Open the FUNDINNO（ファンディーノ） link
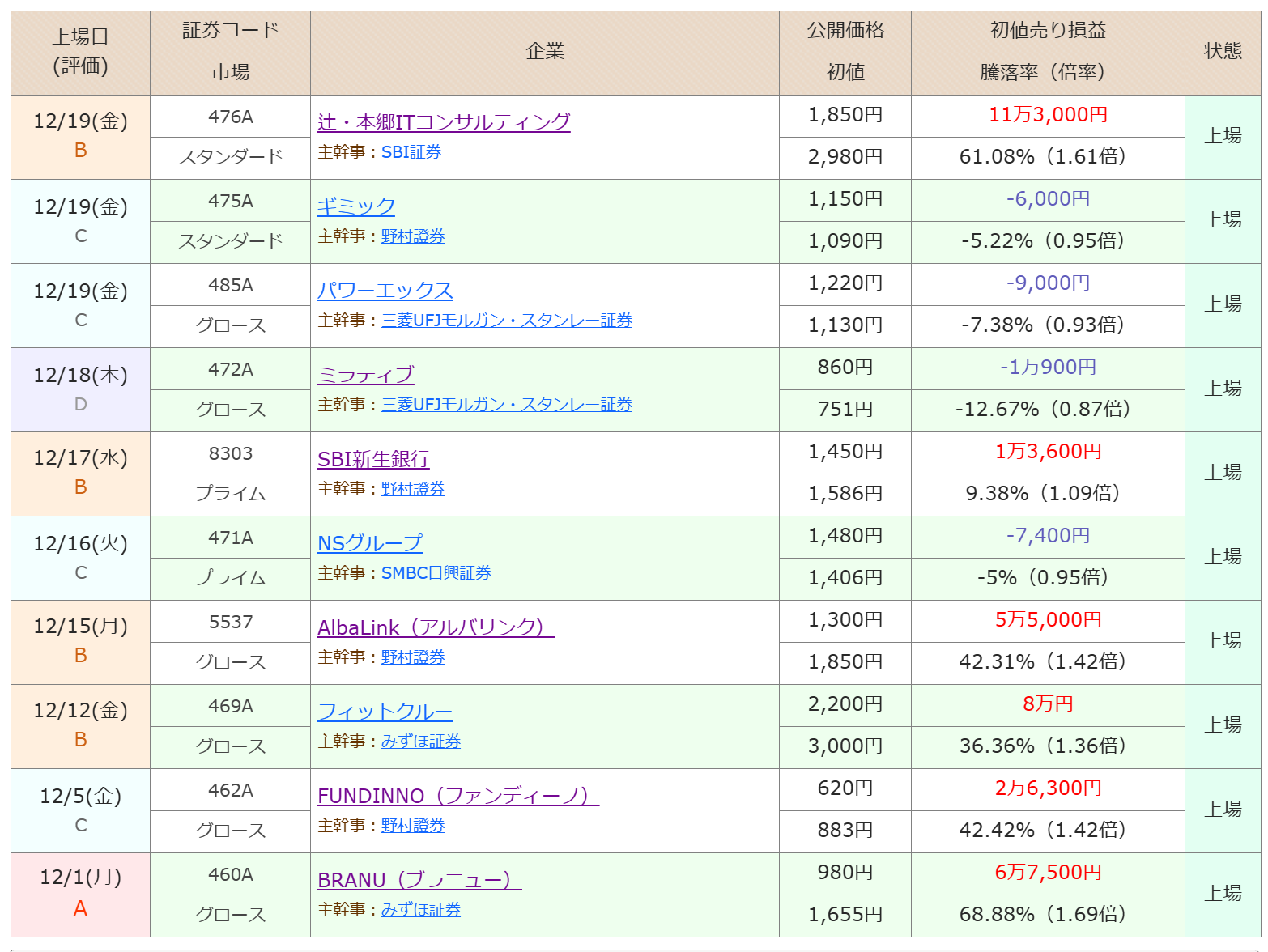Screen dimensions: 1268x952 tap(457, 796)
